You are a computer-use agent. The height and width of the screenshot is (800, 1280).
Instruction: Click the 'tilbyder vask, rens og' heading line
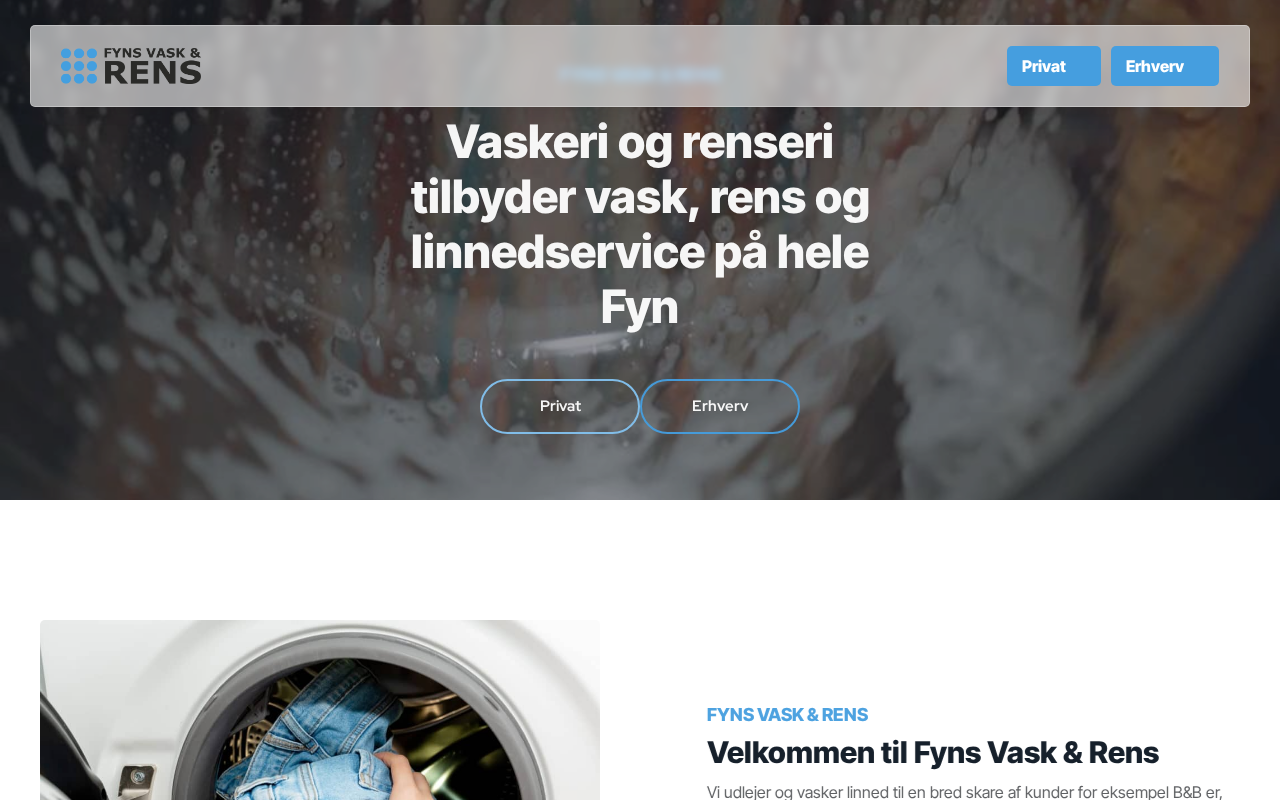[x=640, y=197]
